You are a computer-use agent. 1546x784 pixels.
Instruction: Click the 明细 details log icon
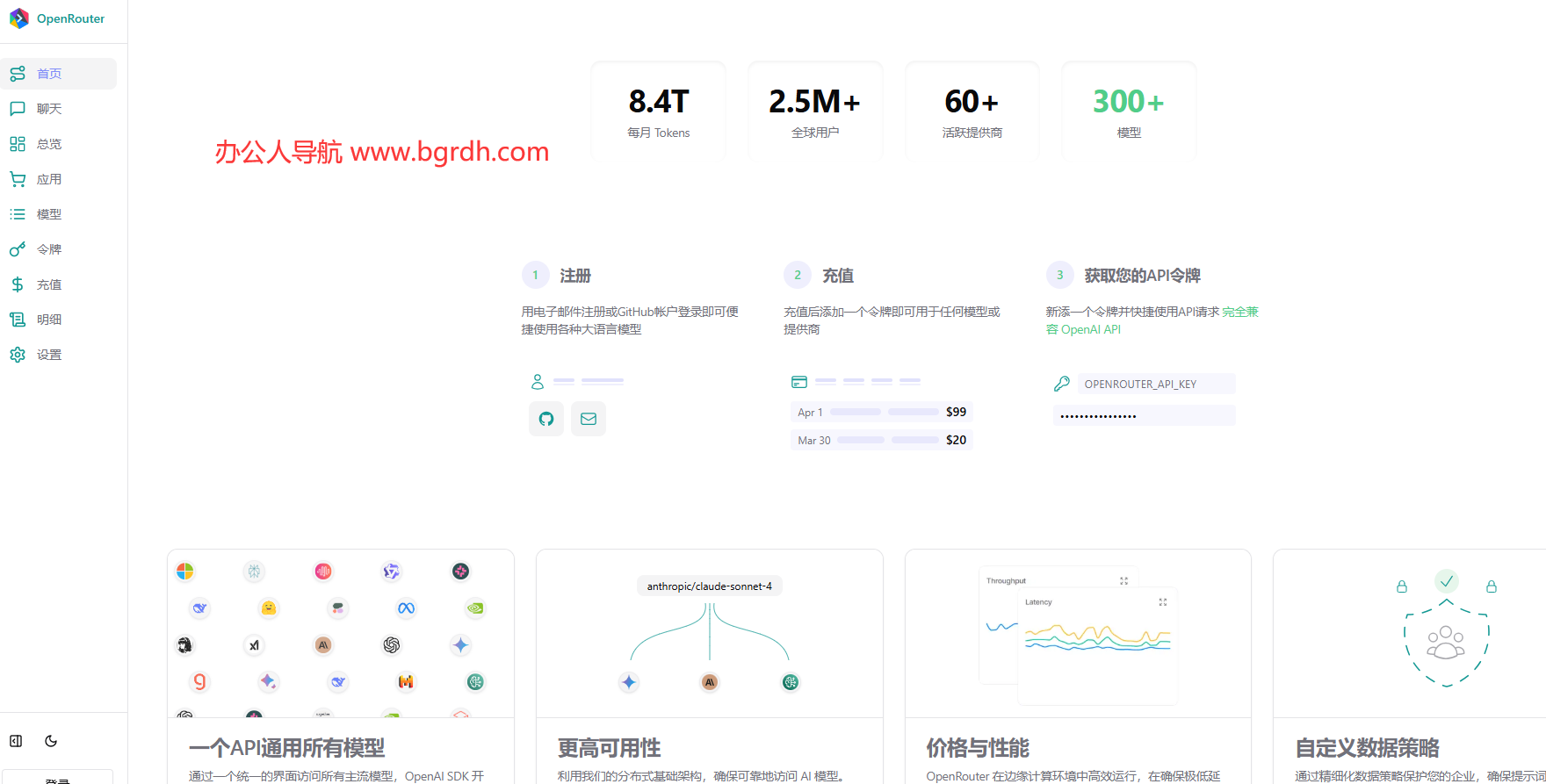point(18,320)
